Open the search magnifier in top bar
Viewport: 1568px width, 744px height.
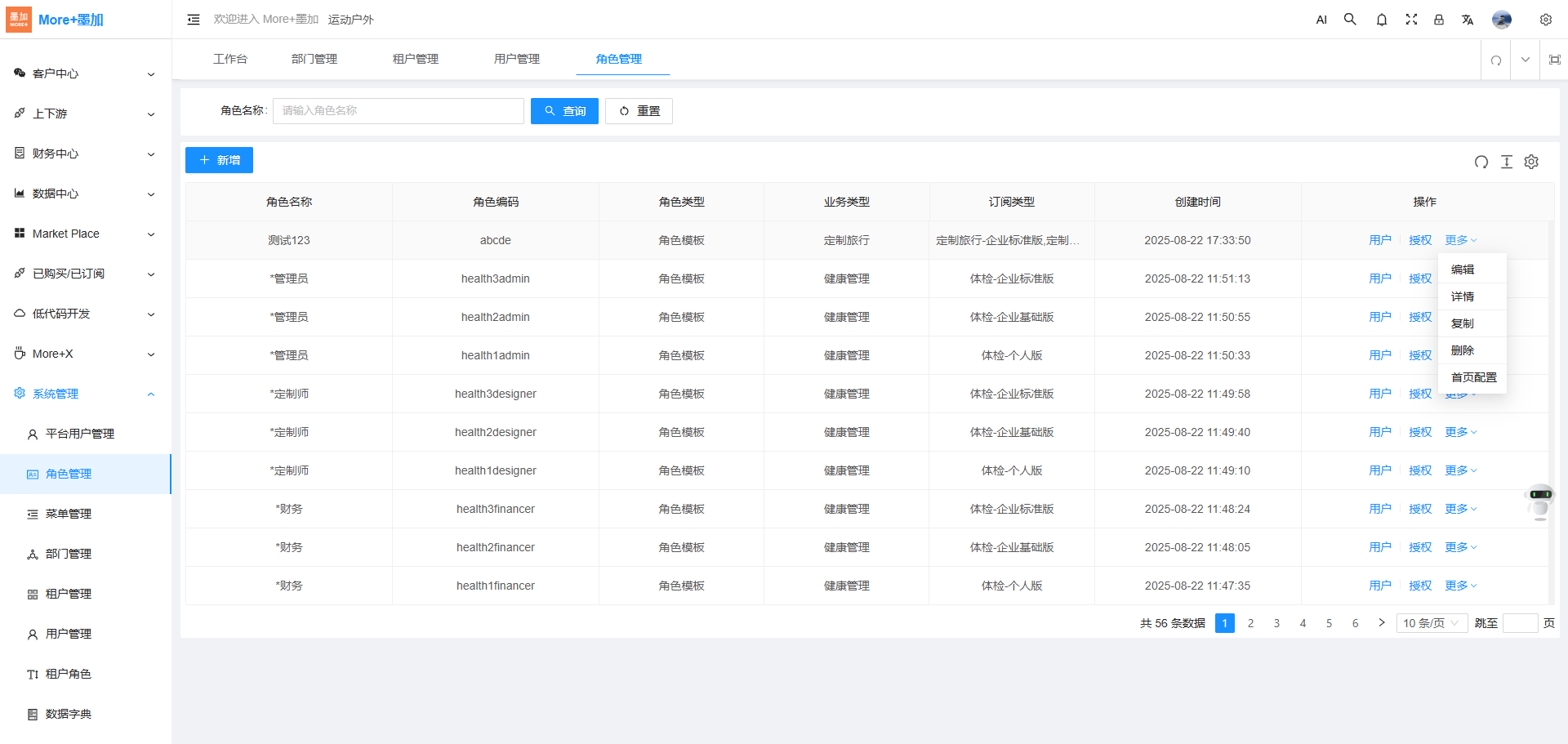tap(1350, 20)
